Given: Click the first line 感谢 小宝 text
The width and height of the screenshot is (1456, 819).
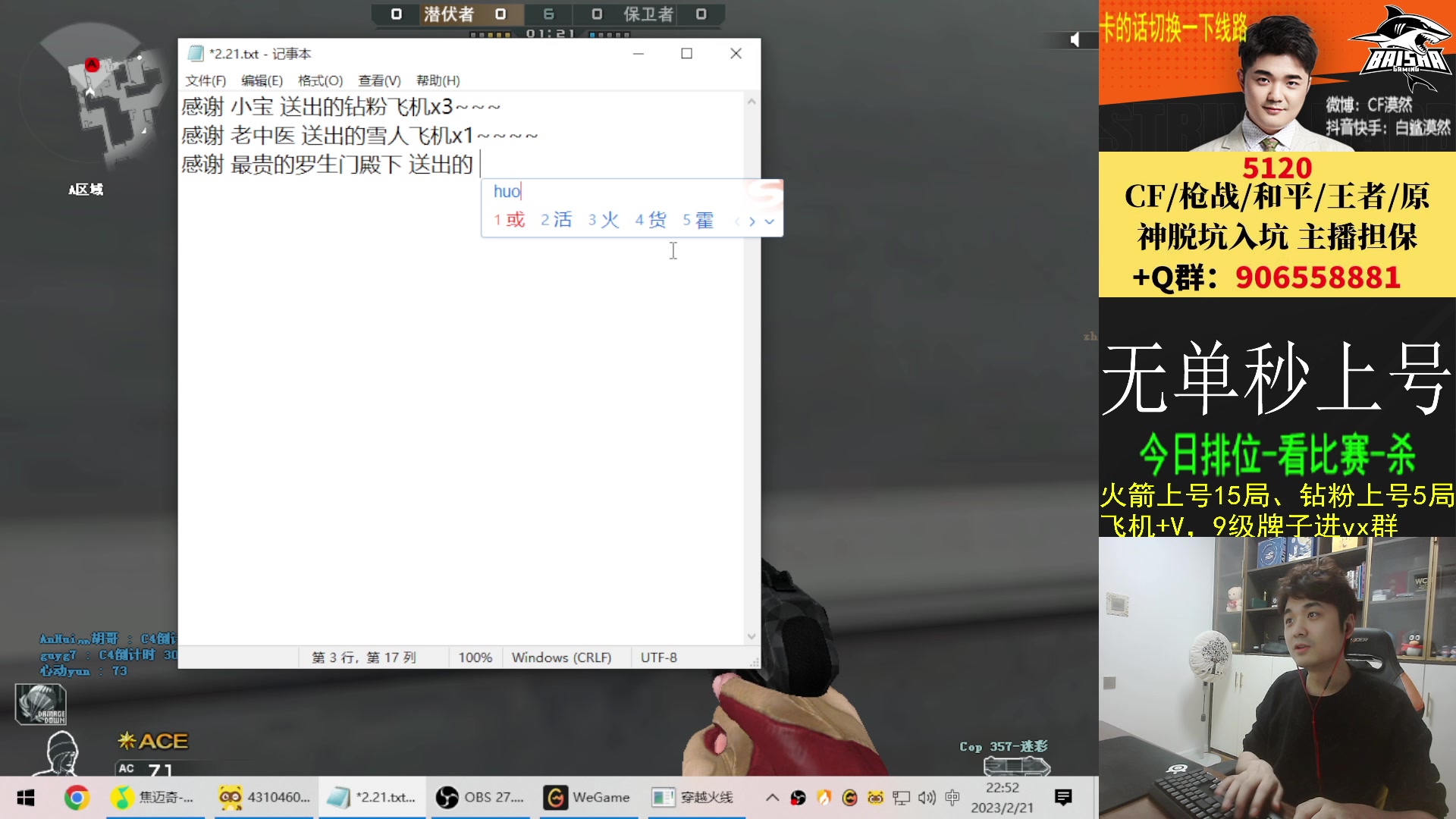Looking at the screenshot, I should point(341,106).
